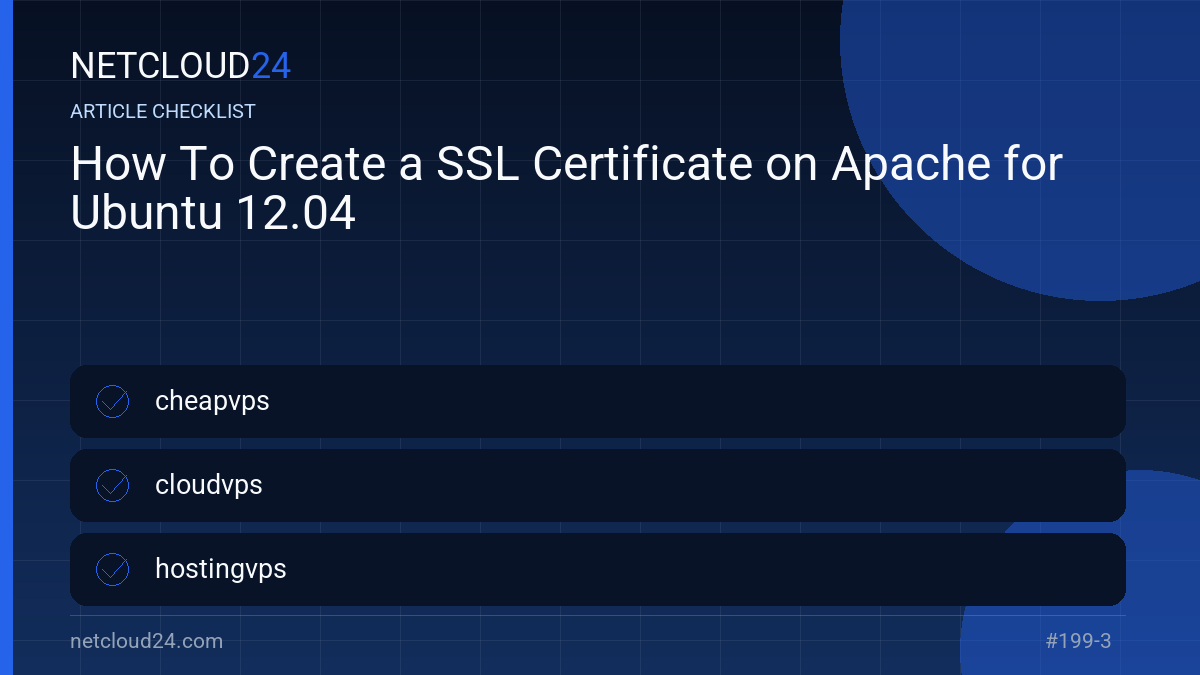Viewport: 1200px width, 675px height.
Task: Click the checkmark icon beside cloudvps
Action: 112,485
